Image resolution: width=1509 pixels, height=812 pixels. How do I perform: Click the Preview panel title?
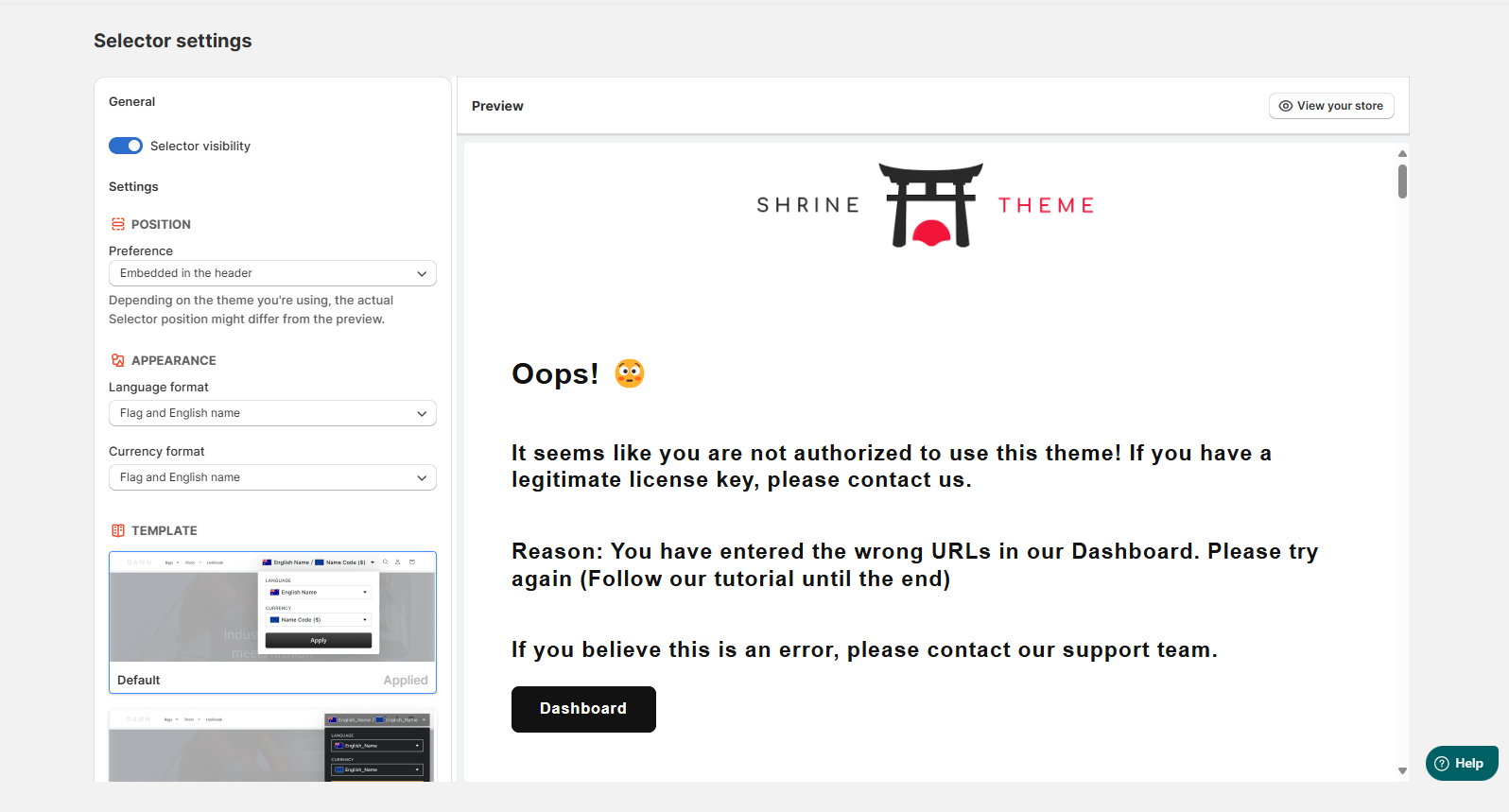[497, 106]
